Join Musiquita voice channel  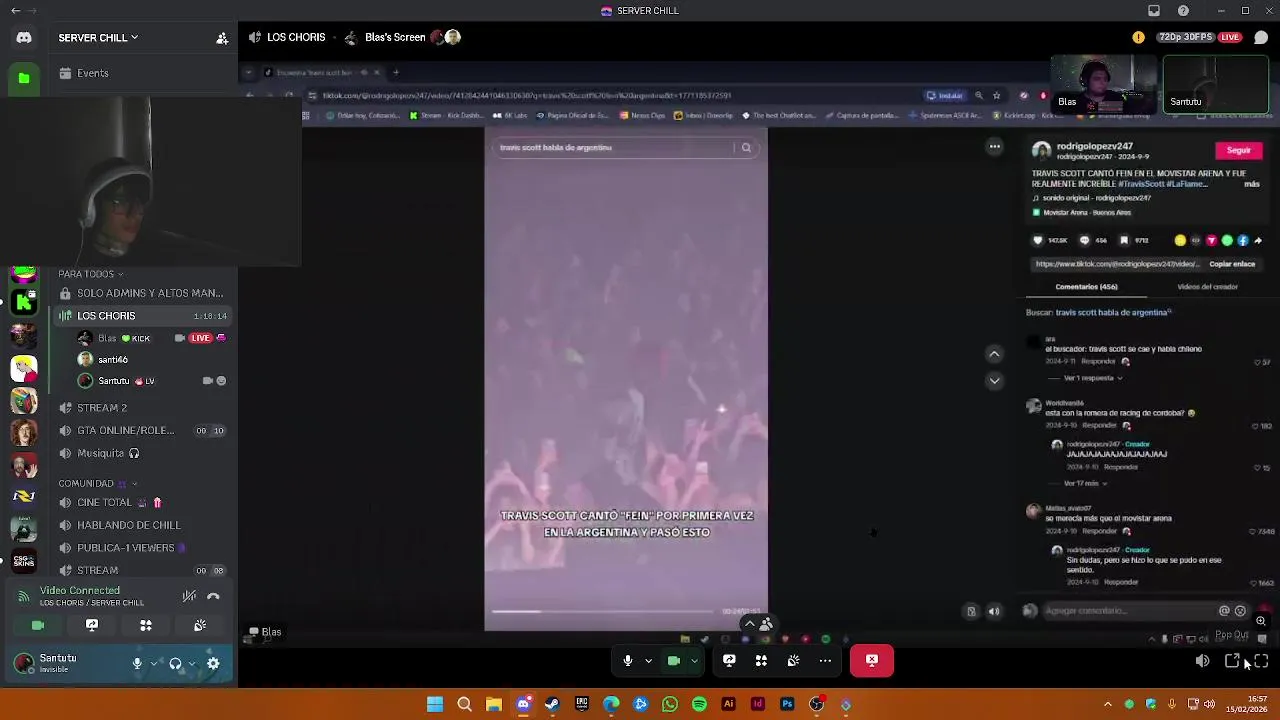[x=143, y=454]
